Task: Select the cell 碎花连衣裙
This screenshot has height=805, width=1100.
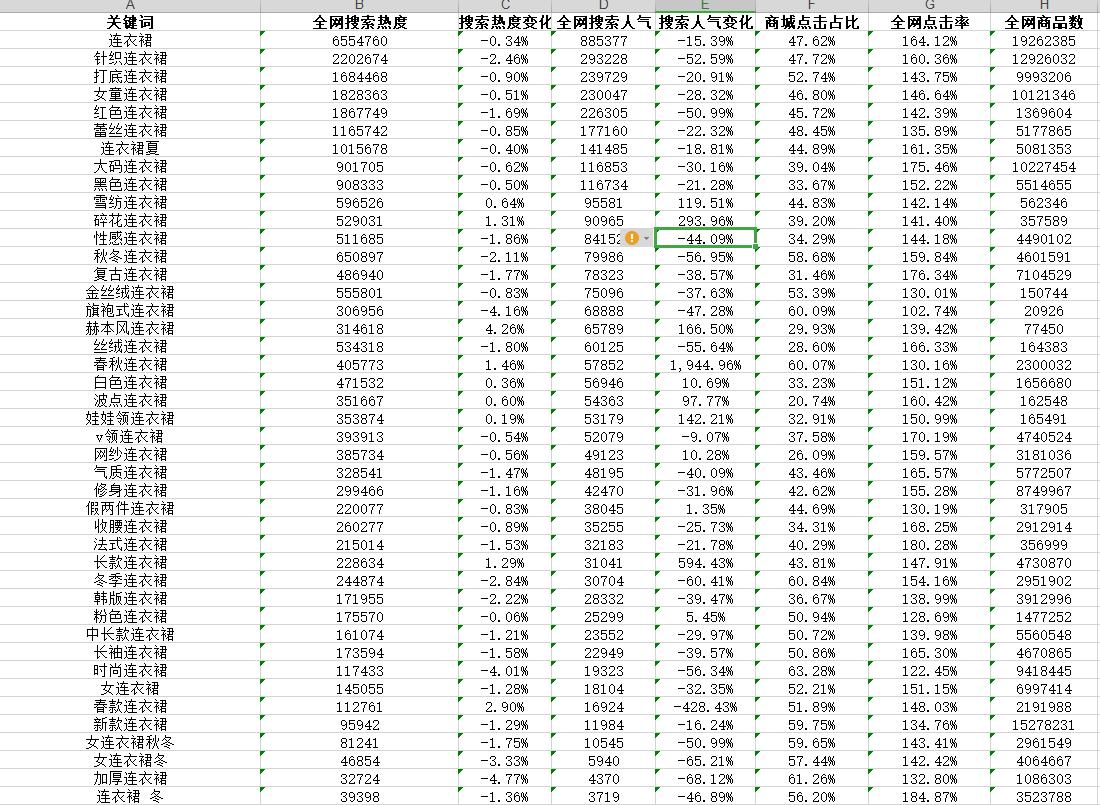Action: tap(130, 221)
